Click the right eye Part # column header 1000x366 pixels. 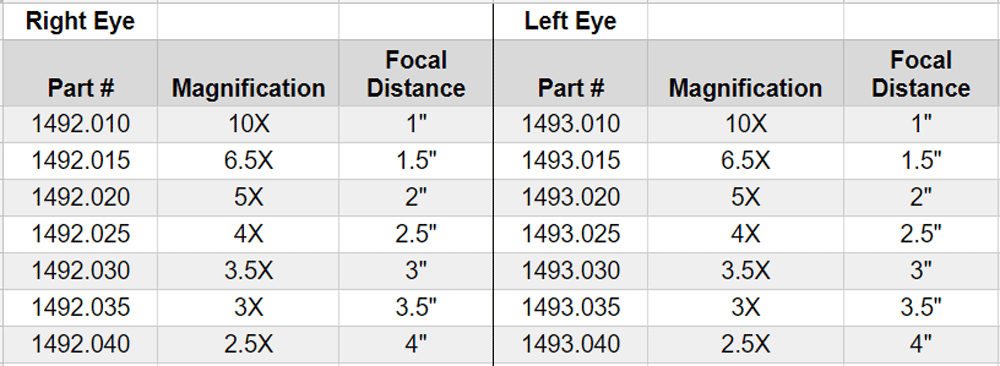pyautogui.click(x=80, y=73)
